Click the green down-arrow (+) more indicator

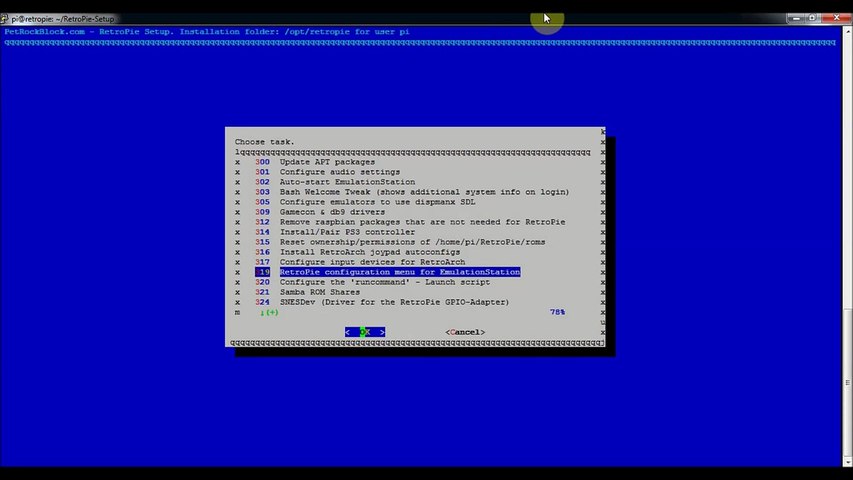269,312
